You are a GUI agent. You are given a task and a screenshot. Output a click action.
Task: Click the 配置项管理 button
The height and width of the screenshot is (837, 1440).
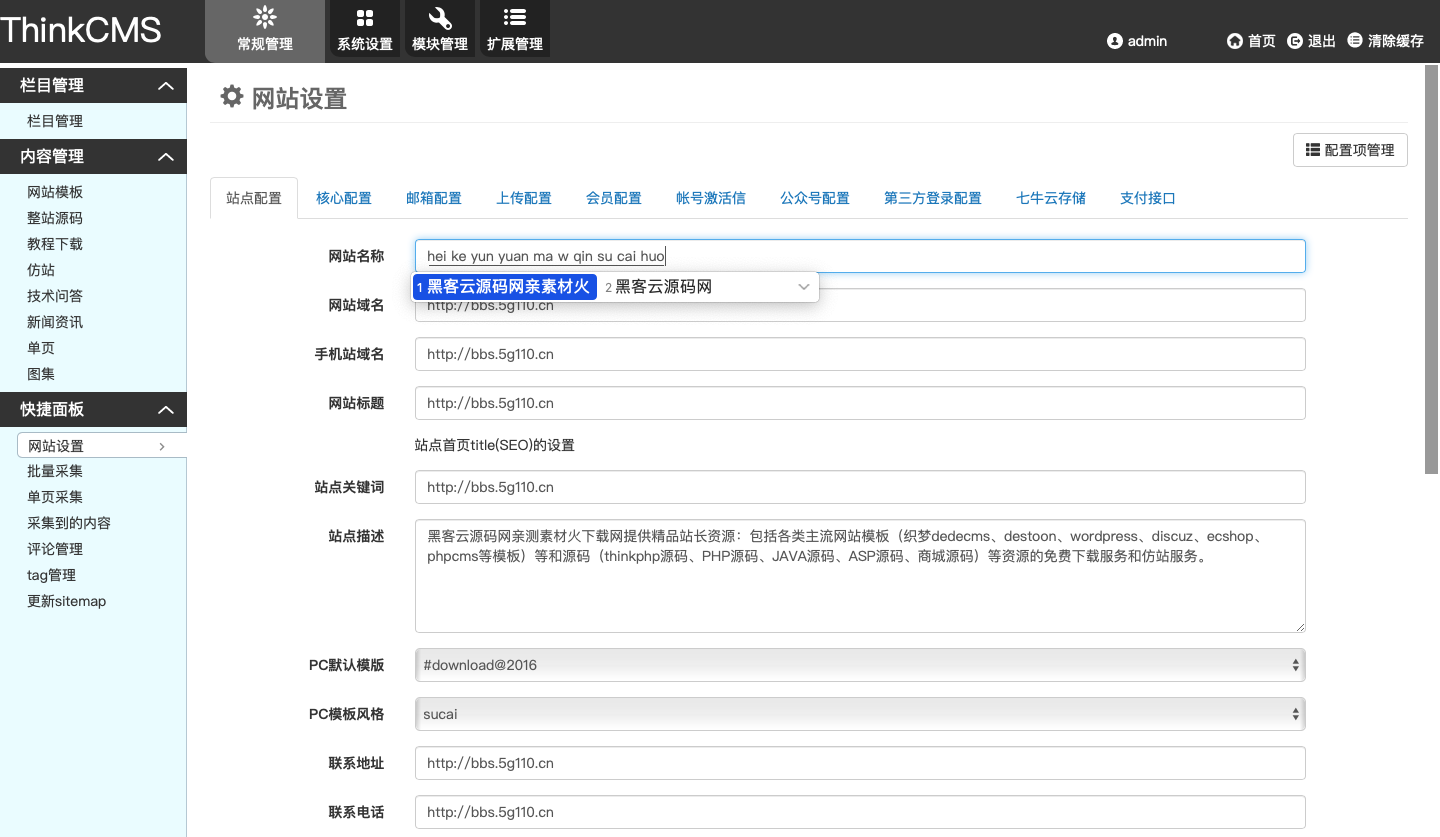(1350, 150)
